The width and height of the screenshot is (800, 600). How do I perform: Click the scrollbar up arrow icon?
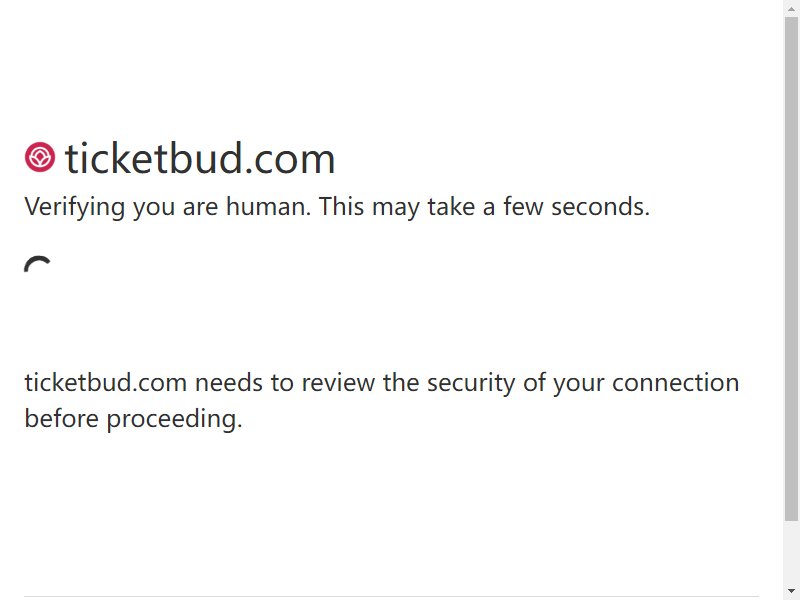(x=791, y=8)
